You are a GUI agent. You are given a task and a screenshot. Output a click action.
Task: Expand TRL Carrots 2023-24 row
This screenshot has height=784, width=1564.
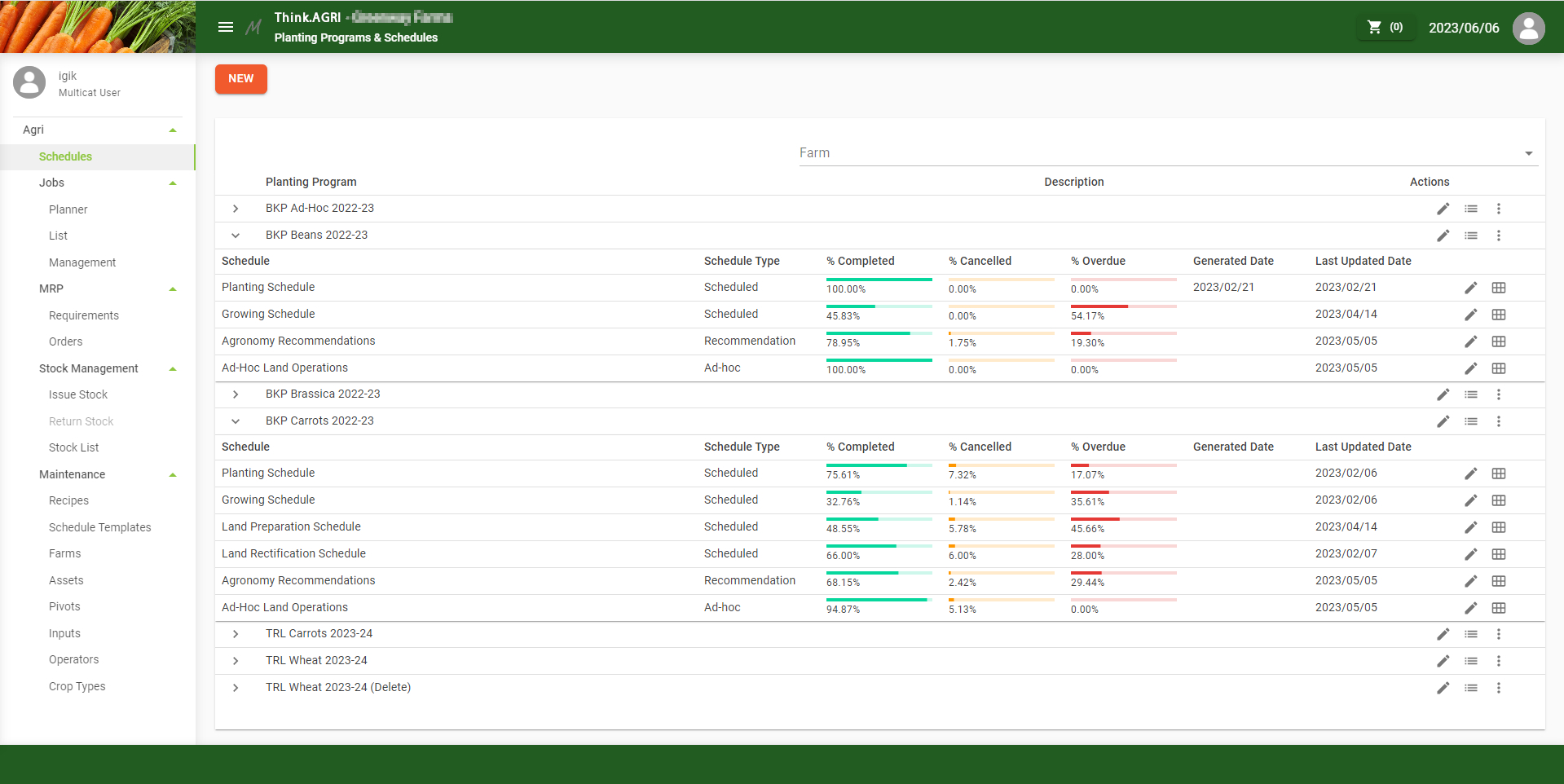pyautogui.click(x=236, y=634)
